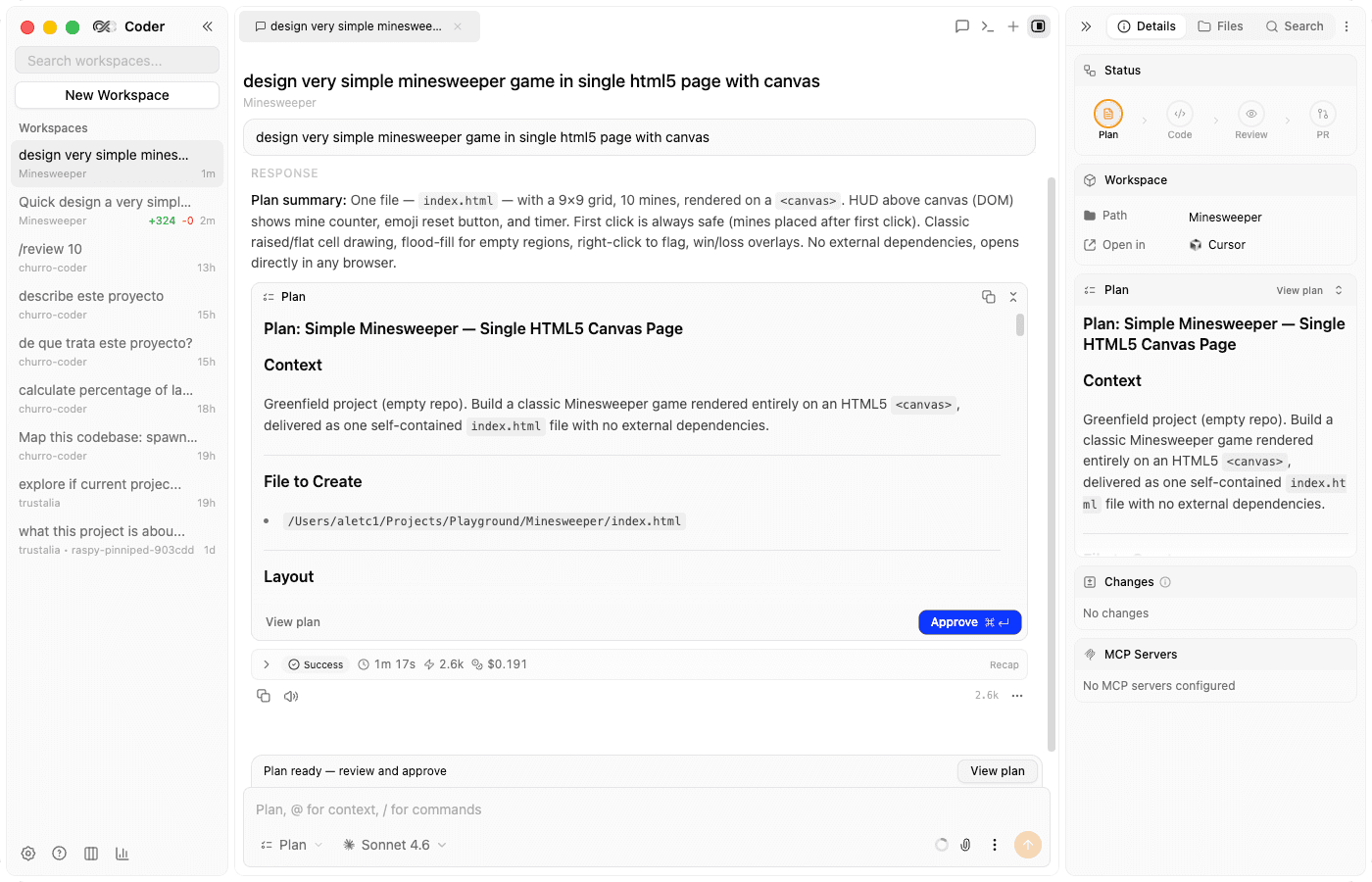The image size is (1372, 882).
Task: Click the Minesweeper path value
Action: [1225, 218]
